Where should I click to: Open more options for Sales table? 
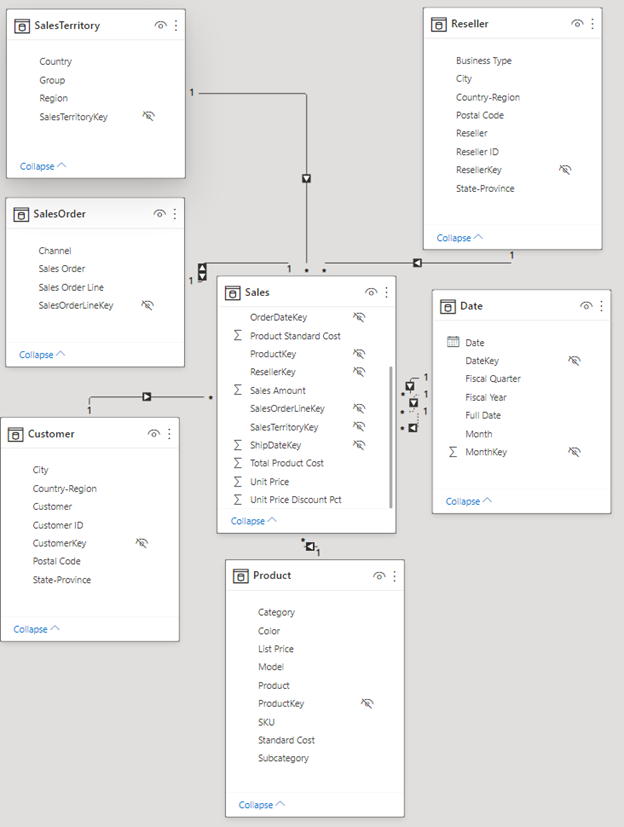pos(387,292)
